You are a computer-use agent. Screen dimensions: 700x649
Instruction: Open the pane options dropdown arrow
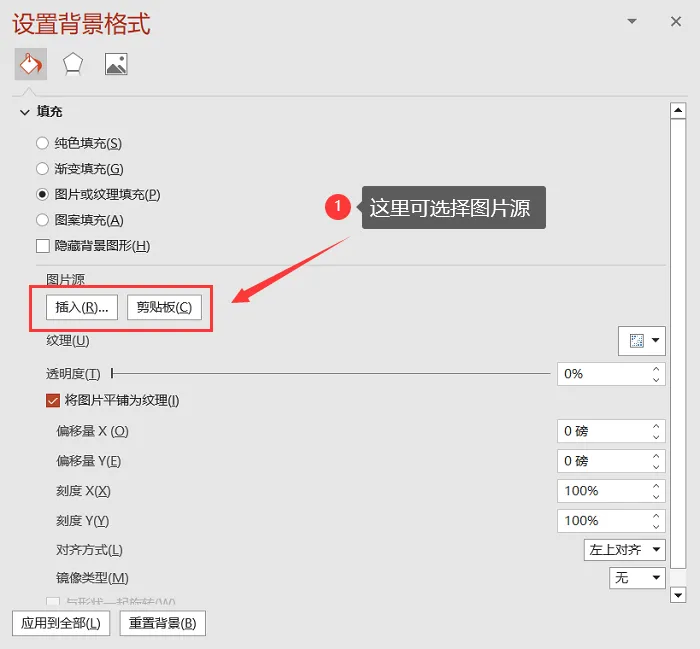coord(632,21)
